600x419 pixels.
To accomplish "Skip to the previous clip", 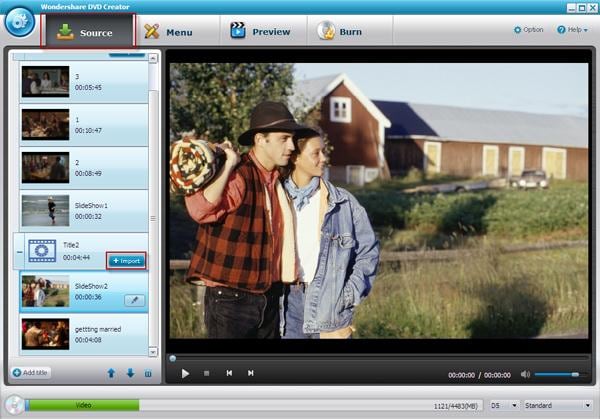I will click(229, 373).
